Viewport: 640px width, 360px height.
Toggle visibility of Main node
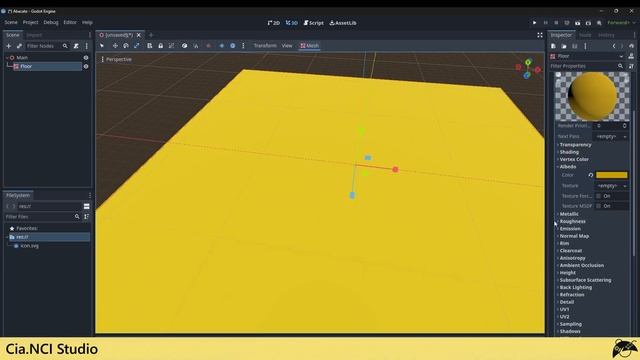(x=86, y=58)
